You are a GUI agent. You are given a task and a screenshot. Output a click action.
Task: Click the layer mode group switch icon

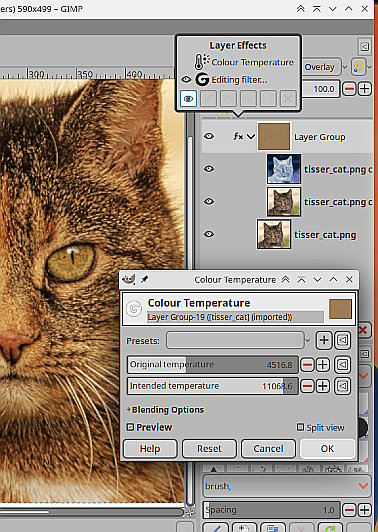click(358, 67)
